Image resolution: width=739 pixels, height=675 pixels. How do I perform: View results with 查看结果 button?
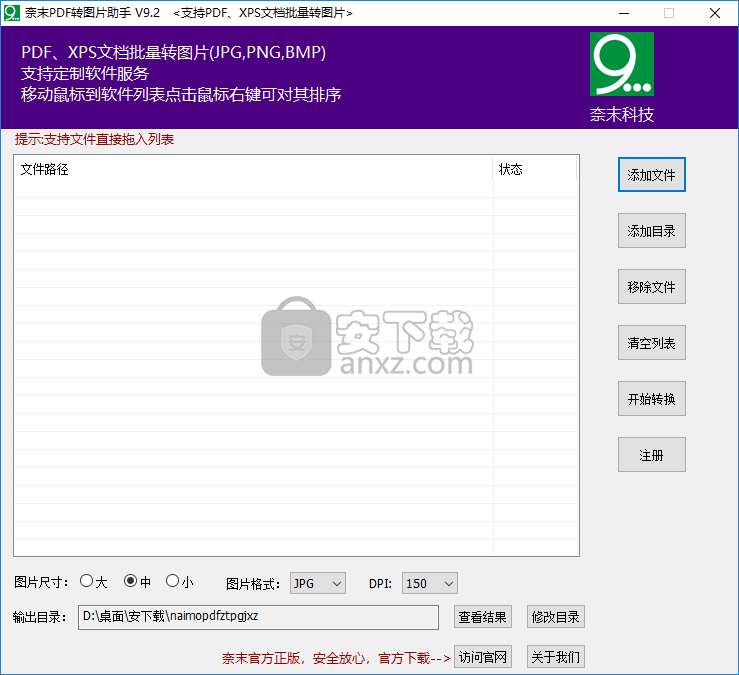point(483,617)
